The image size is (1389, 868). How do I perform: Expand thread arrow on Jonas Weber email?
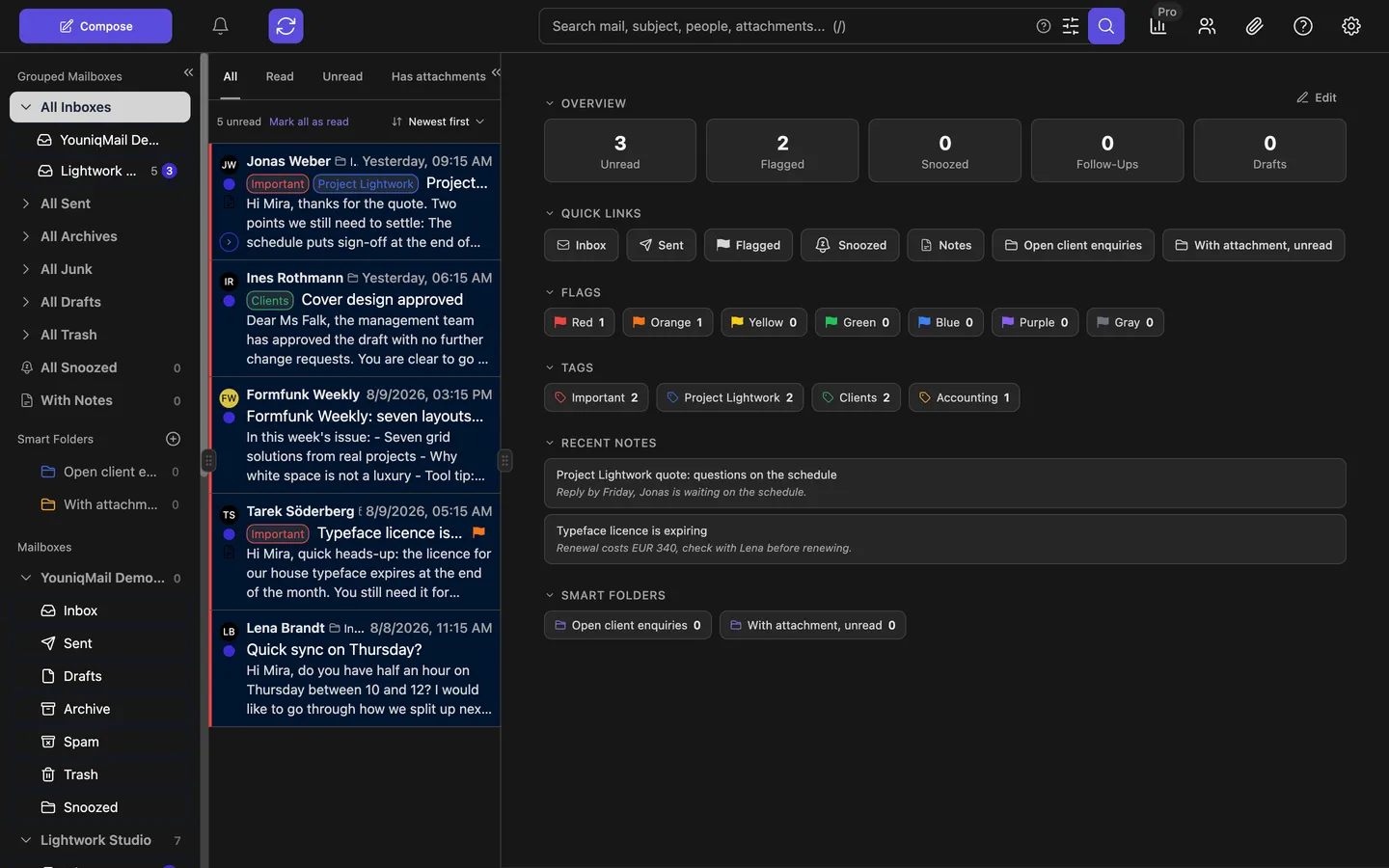click(229, 242)
